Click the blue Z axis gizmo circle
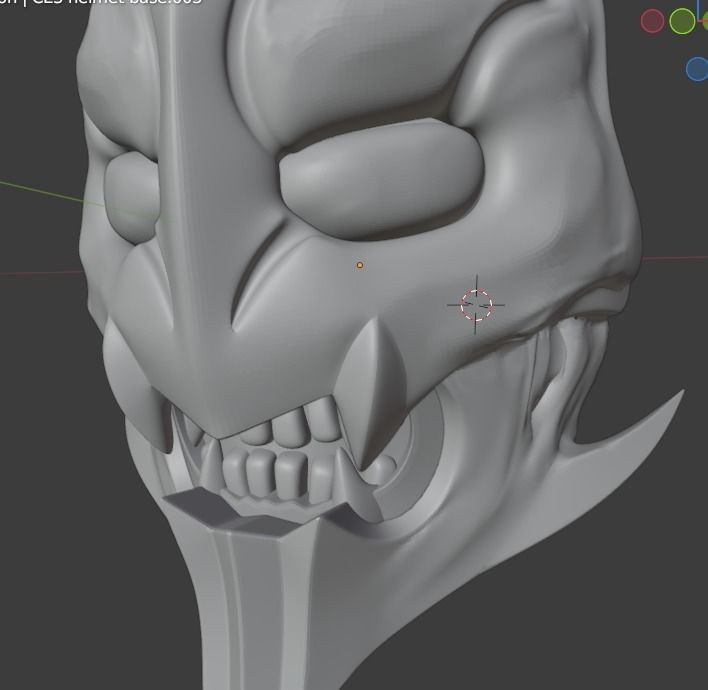 [x=698, y=69]
